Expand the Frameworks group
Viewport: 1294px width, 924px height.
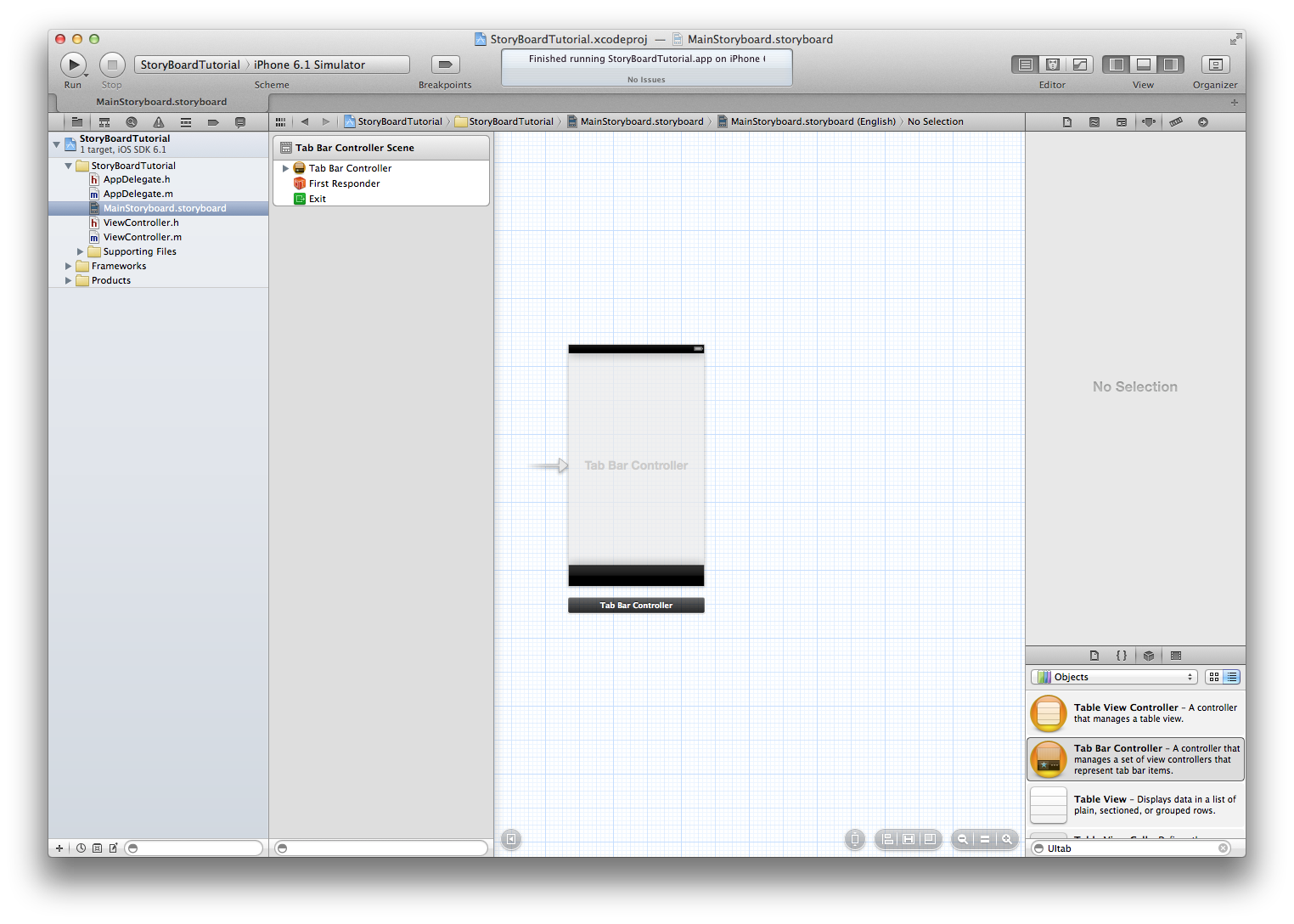point(69,266)
